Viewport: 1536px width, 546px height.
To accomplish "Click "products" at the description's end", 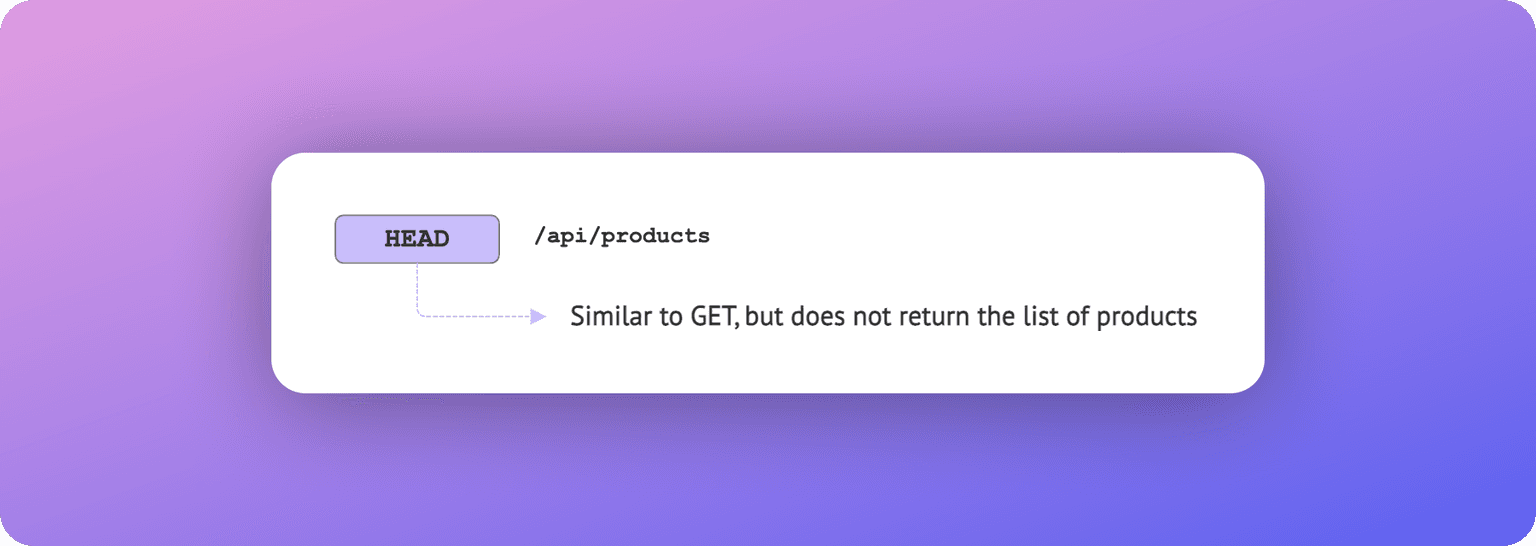I will click(1146, 318).
